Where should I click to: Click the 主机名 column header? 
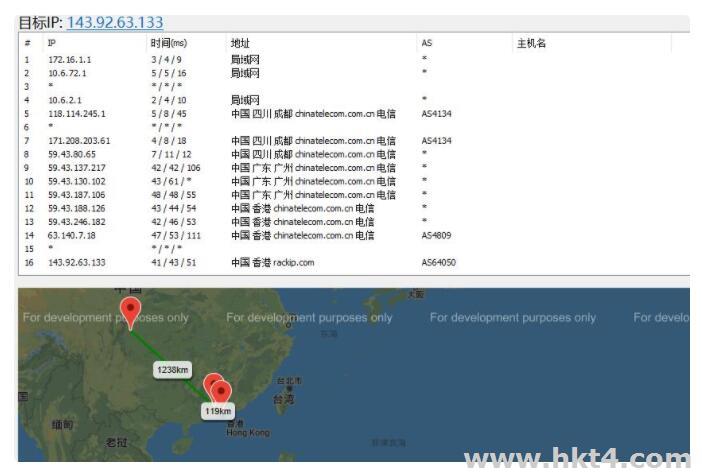(x=531, y=43)
